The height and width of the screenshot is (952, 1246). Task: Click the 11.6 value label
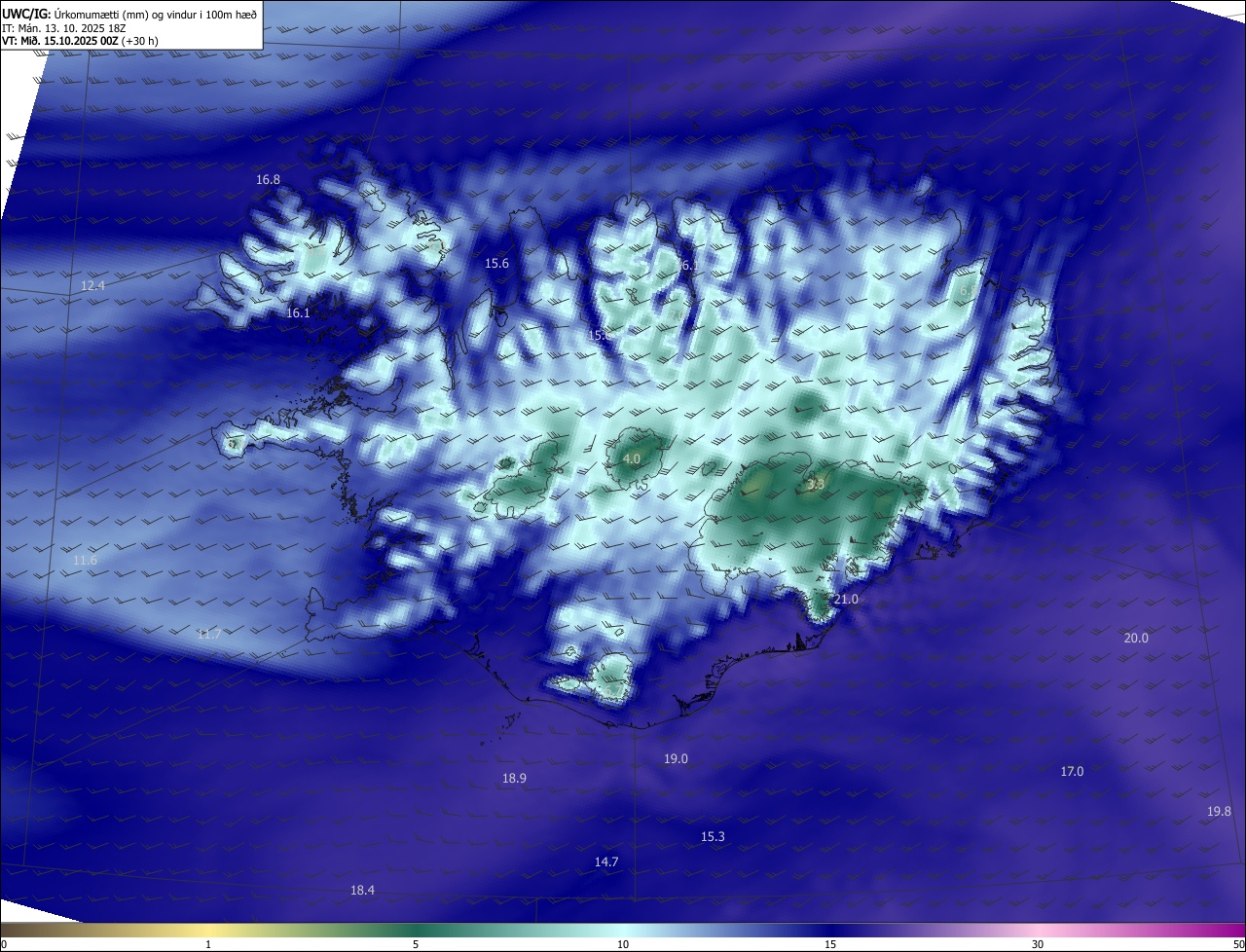coord(85,561)
